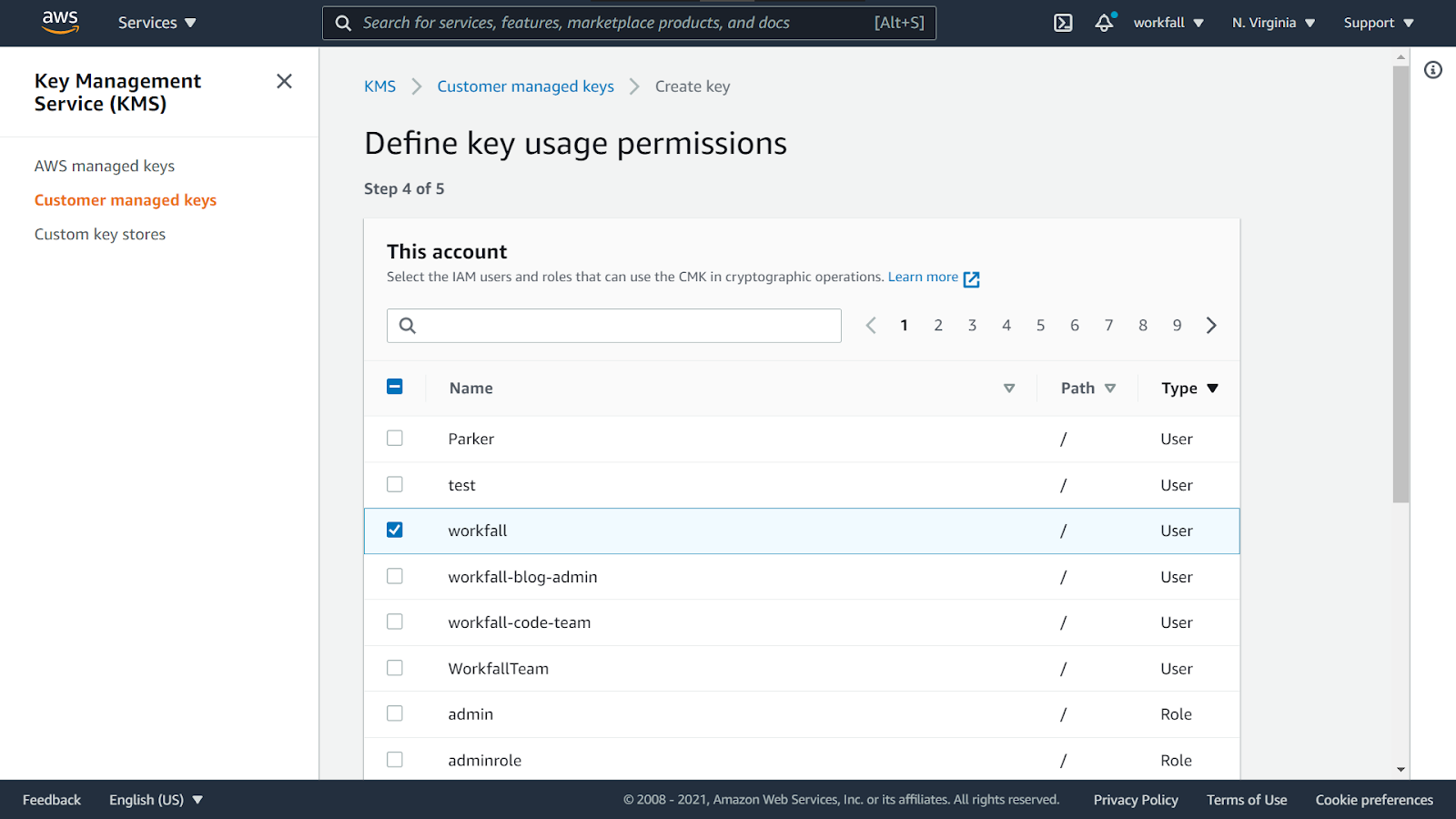The height and width of the screenshot is (819, 1456).
Task: Go to page 6 of the list
Action: pos(1075,326)
